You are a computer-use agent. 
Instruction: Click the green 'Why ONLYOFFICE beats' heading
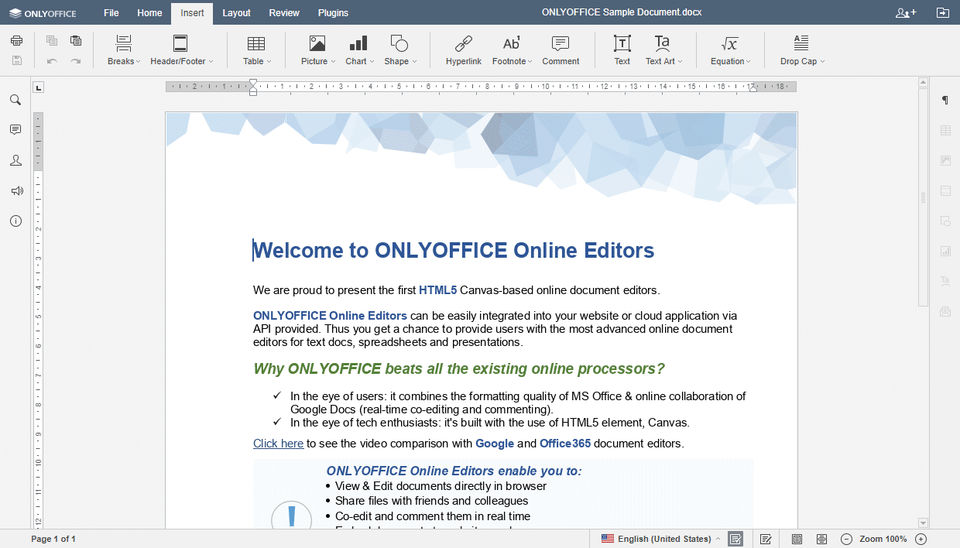pyautogui.click(x=459, y=369)
